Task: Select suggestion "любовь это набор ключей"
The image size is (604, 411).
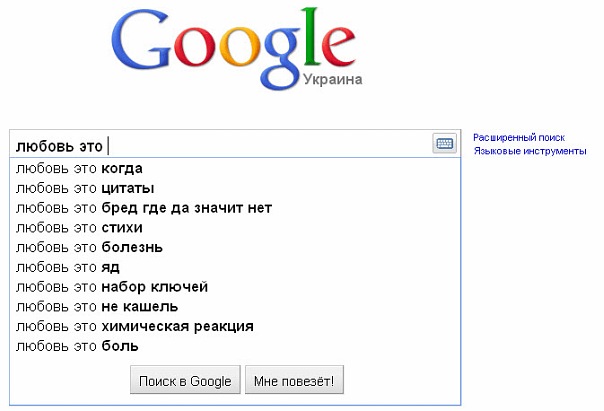Action: tap(111, 287)
